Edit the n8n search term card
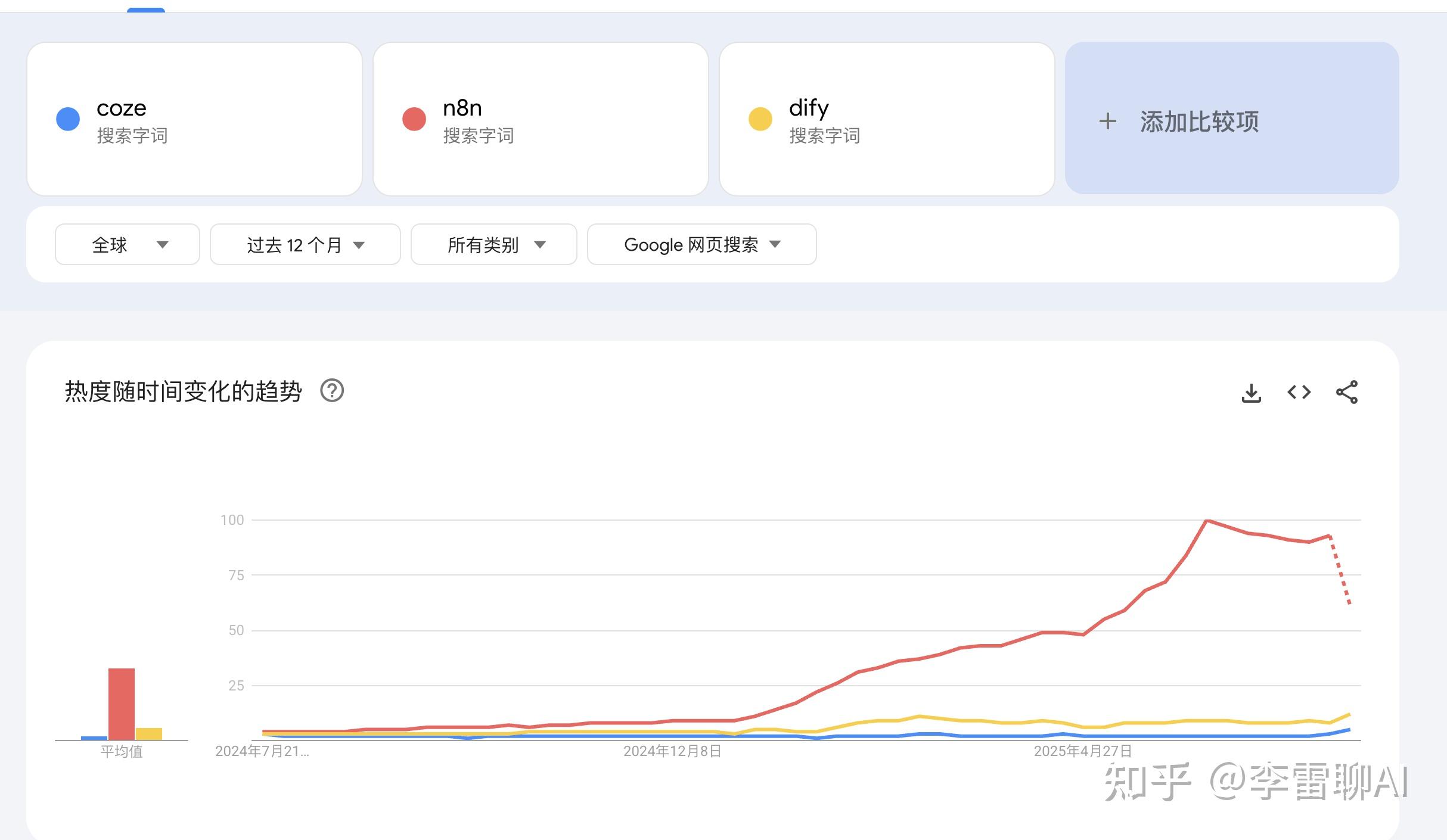 click(x=462, y=108)
